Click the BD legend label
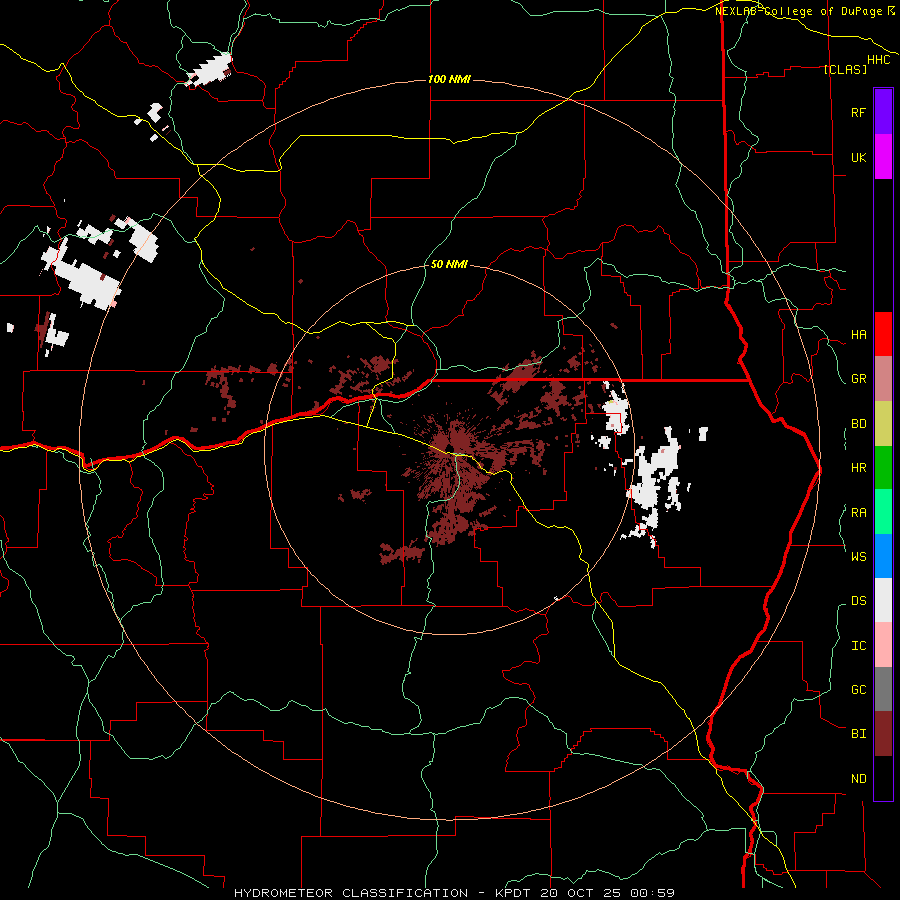Viewport: 900px width, 900px height. (858, 424)
